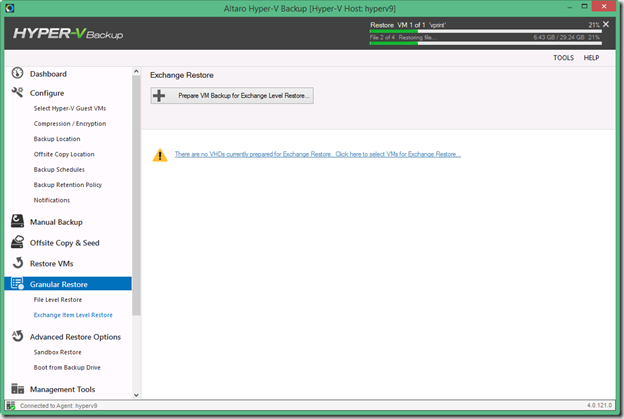Open the HELP menu
The height and width of the screenshot is (419, 624).
(591, 58)
